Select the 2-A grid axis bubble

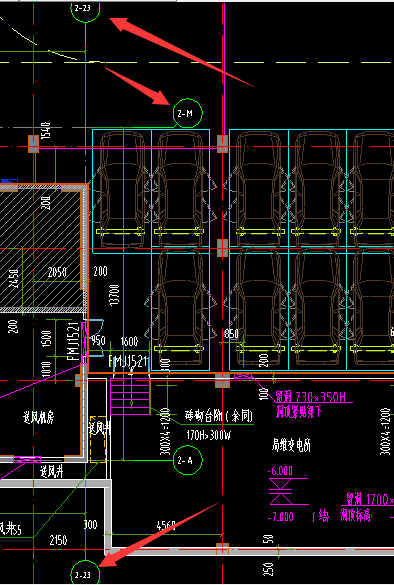click(x=188, y=460)
